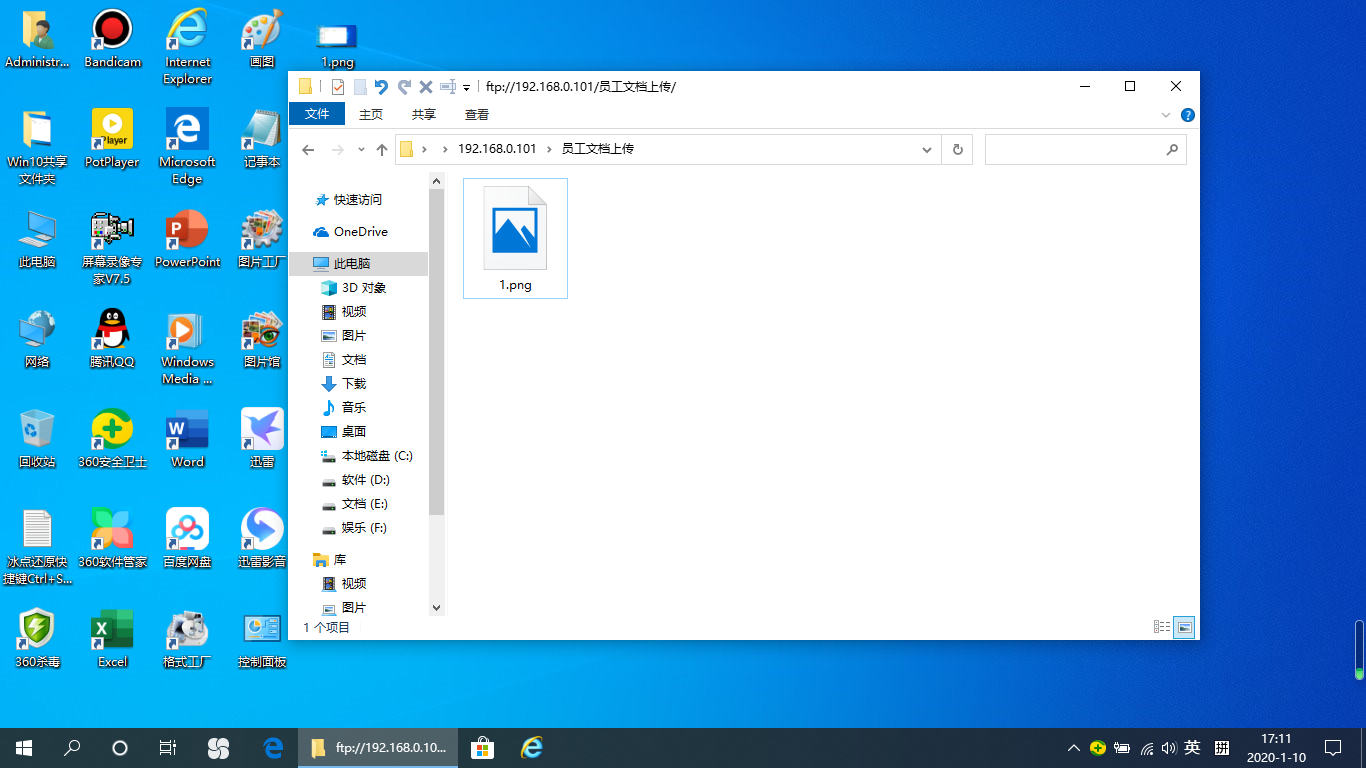Open the notification action center

tap(1333, 747)
